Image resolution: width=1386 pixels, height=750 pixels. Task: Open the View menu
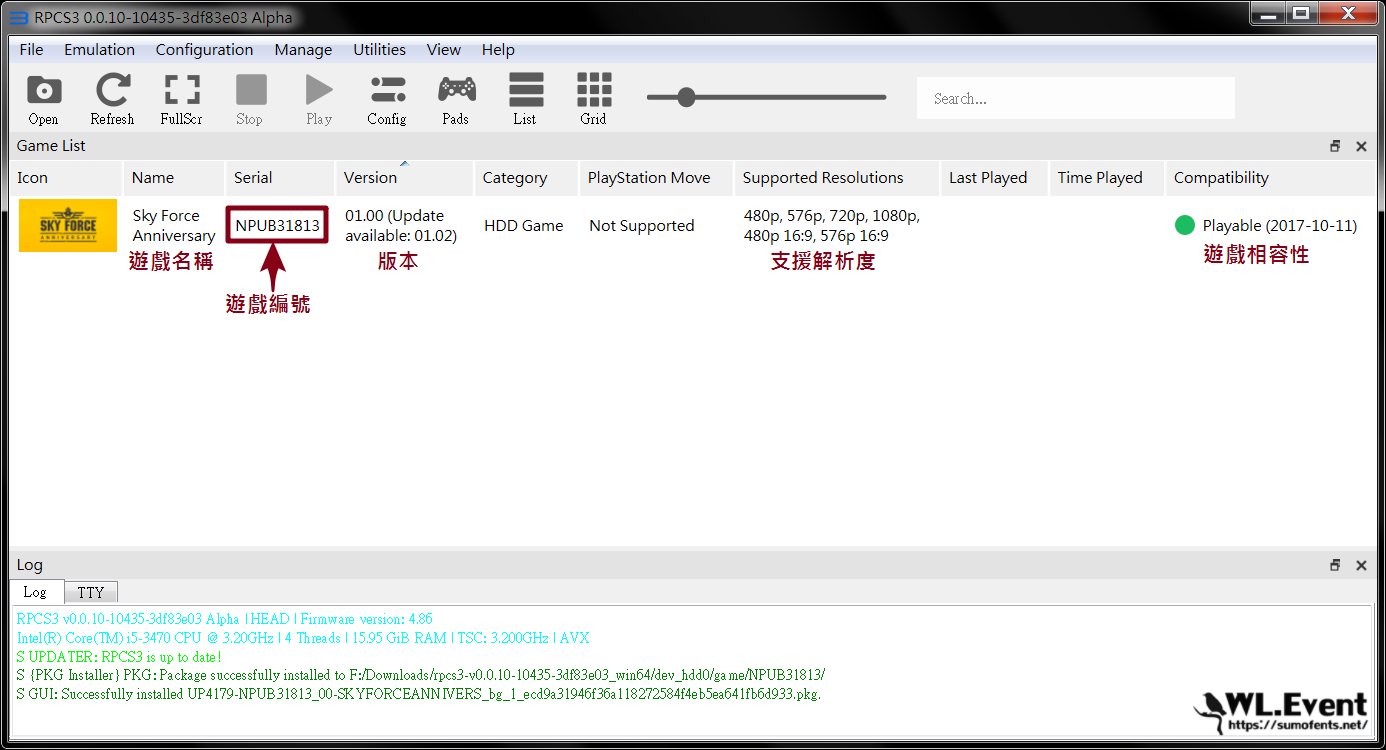click(x=443, y=49)
